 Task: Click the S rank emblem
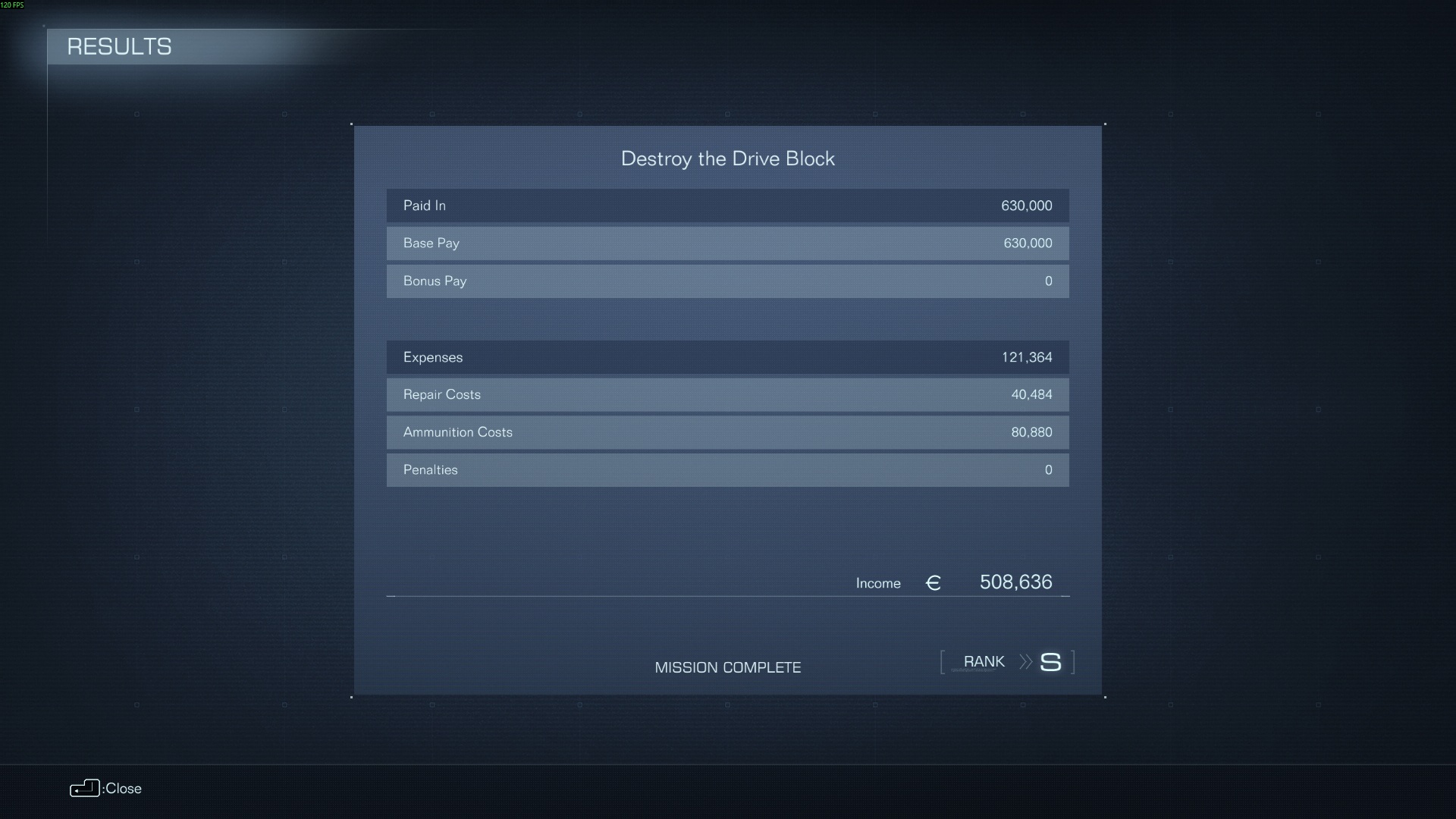[x=1050, y=662]
